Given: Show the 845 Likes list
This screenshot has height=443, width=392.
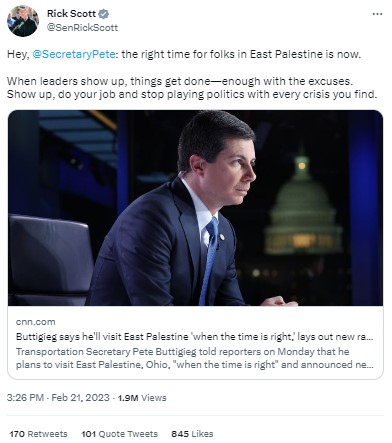Looking at the screenshot, I should coord(192,434).
